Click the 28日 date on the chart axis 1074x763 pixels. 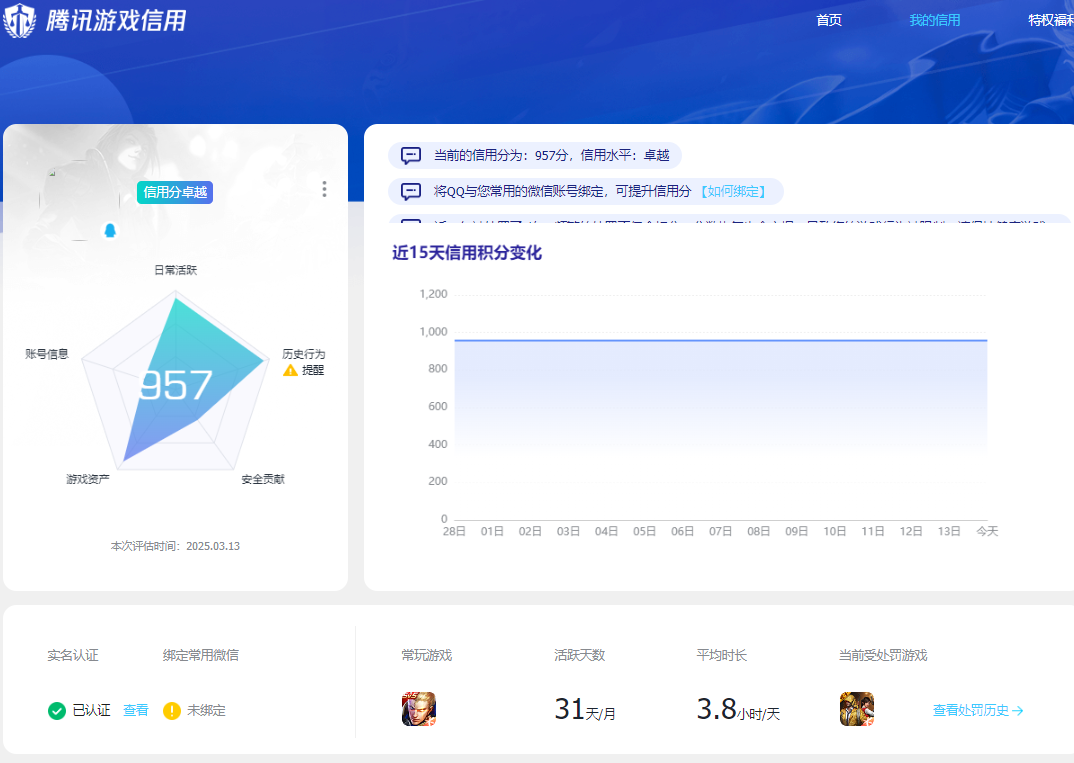pos(454,531)
